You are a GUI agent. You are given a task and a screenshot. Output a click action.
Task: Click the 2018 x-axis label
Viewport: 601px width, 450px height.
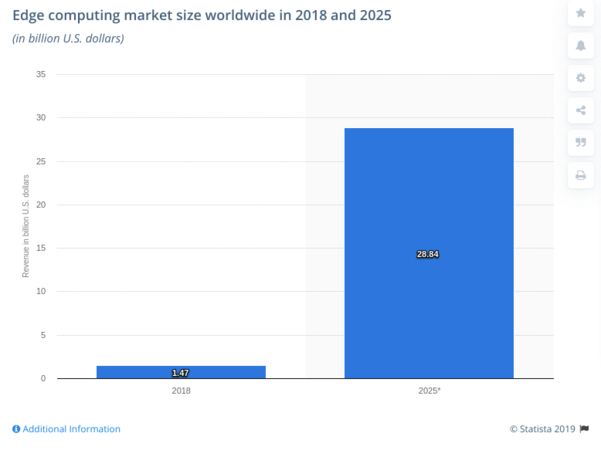pyautogui.click(x=181, y=390)
